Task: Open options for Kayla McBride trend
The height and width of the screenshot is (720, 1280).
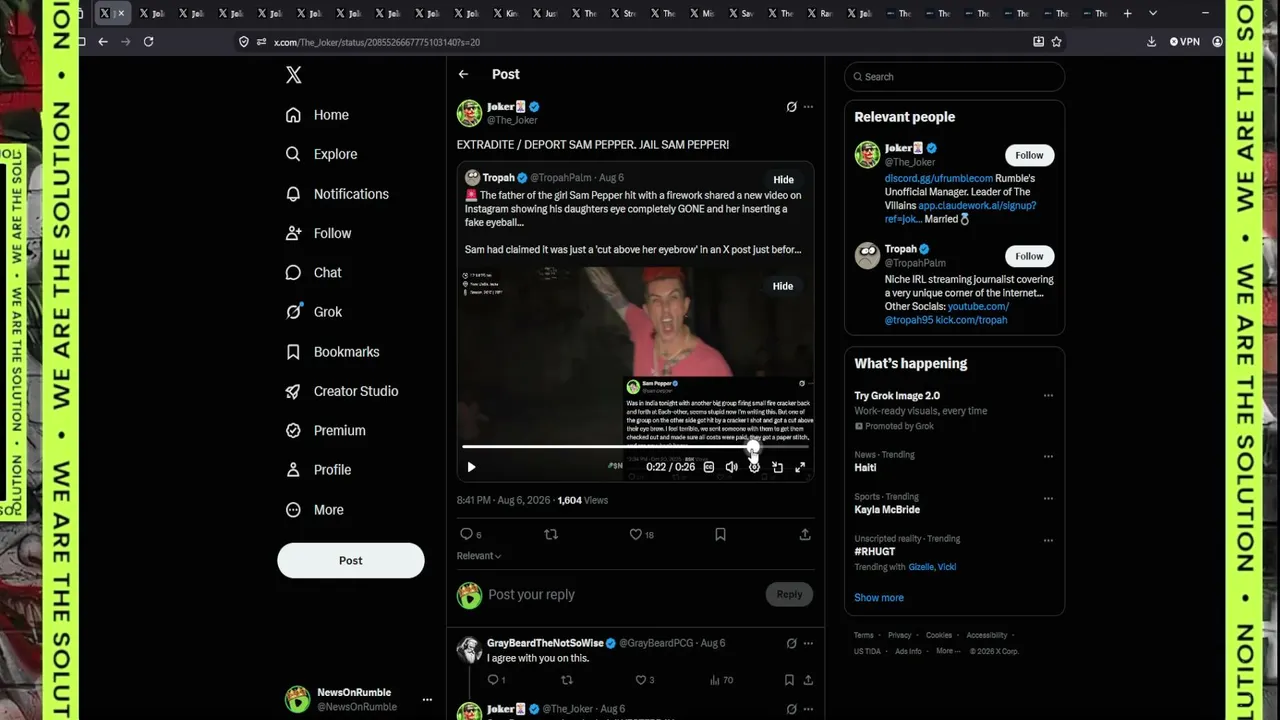Action: (x=1048, y=498)
